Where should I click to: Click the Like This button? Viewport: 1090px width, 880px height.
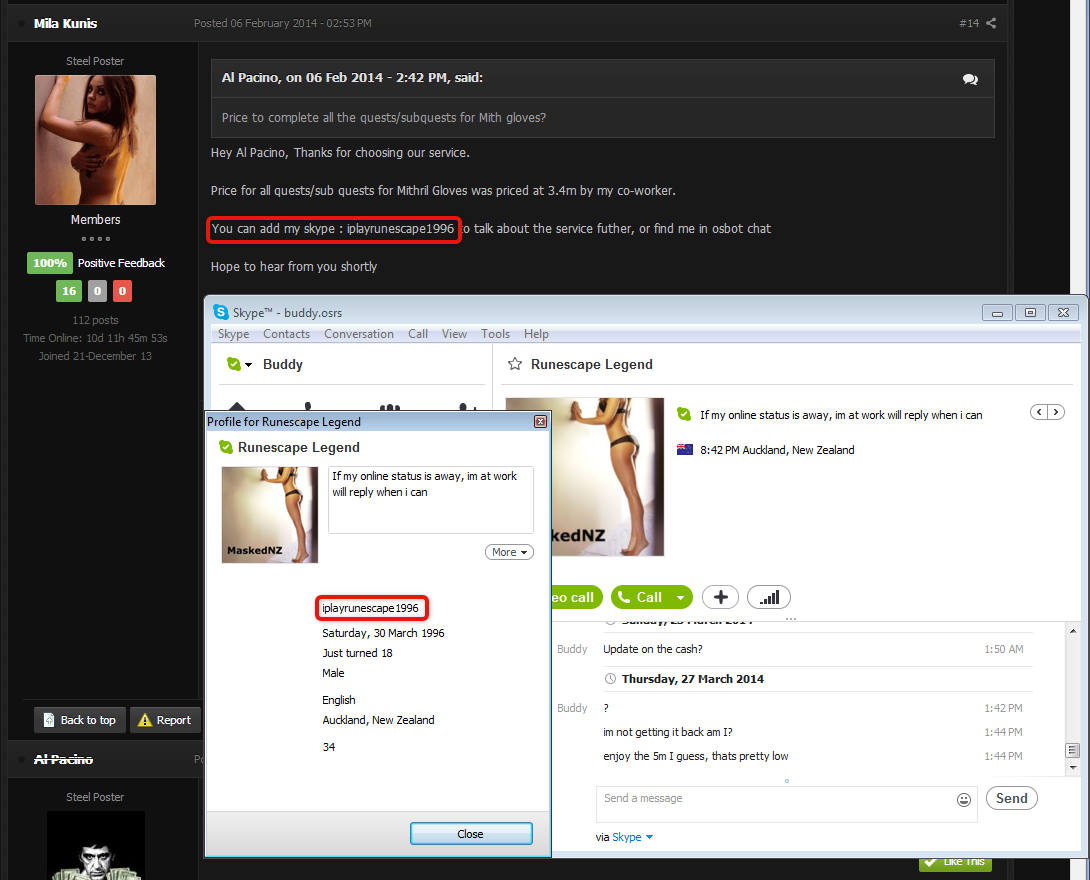click(x=955, y=863)
